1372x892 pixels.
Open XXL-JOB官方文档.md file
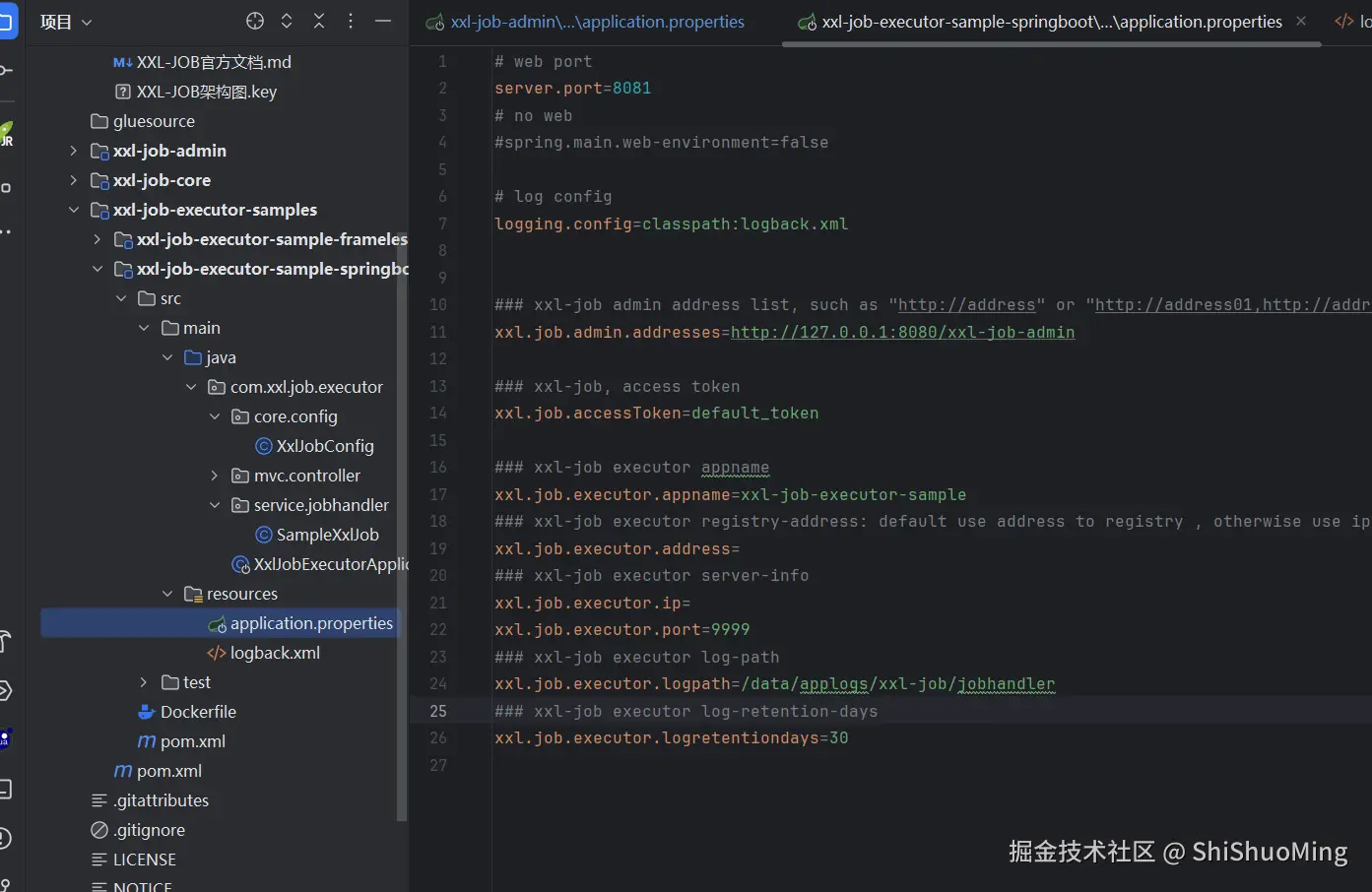tap(214, 62)
